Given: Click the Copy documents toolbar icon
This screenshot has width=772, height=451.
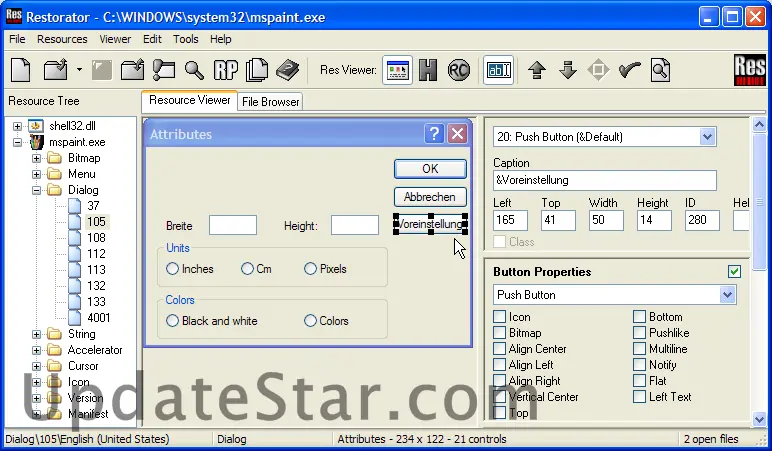Looking at the screenshot, I should click(257, 70).
